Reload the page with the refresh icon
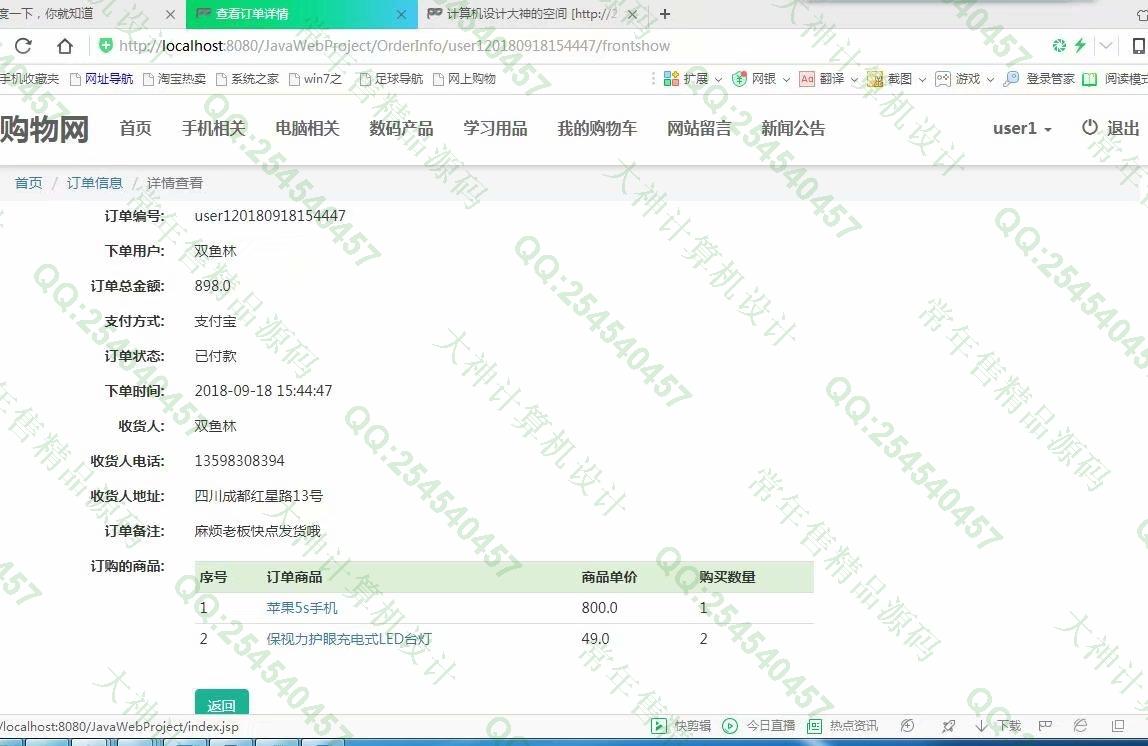This screenshot has height=746, width=1148. [23, 46]
